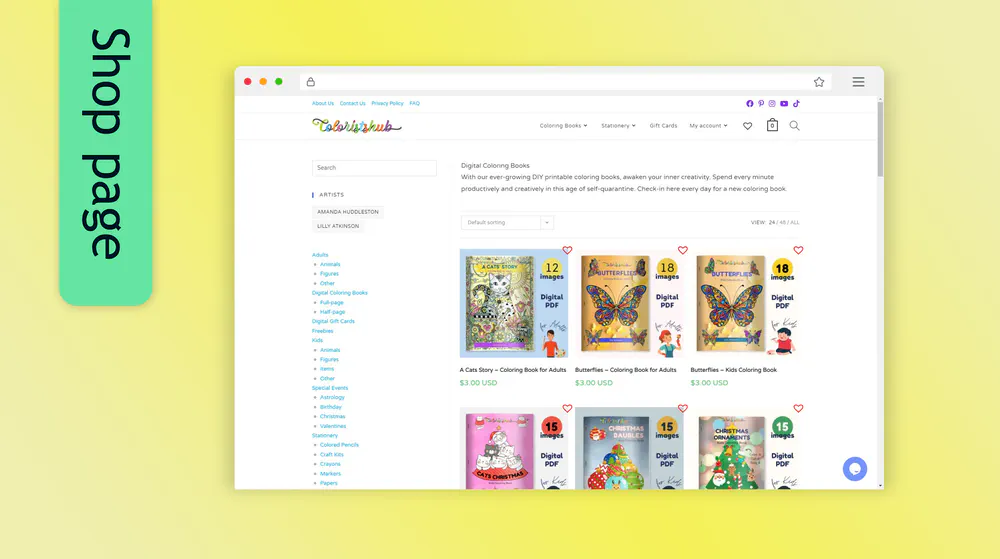This screenshot has height=559, width=1000.
Task: Open Digital Coloring Books category
Action: point(339,293)
